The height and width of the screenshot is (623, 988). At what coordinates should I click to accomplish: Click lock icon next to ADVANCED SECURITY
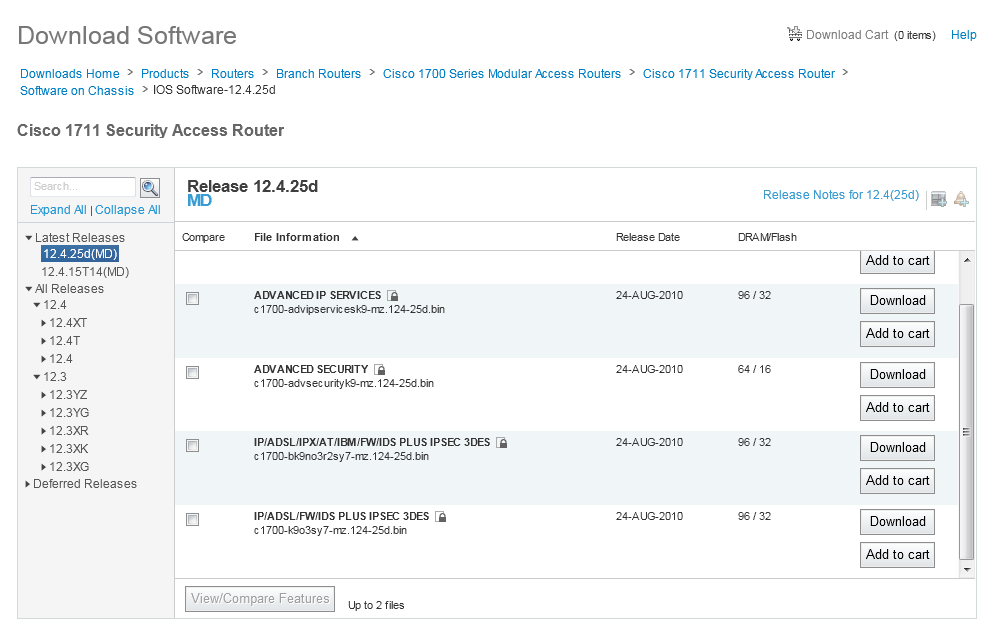380,370
